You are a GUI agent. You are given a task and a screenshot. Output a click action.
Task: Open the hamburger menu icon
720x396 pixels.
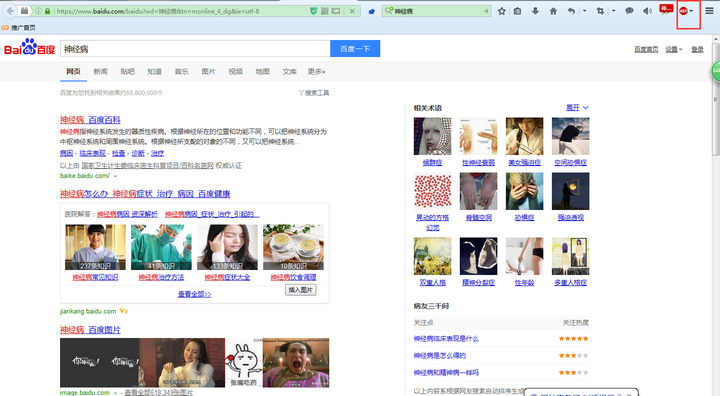pyautogui.click(x=709, y=11)
